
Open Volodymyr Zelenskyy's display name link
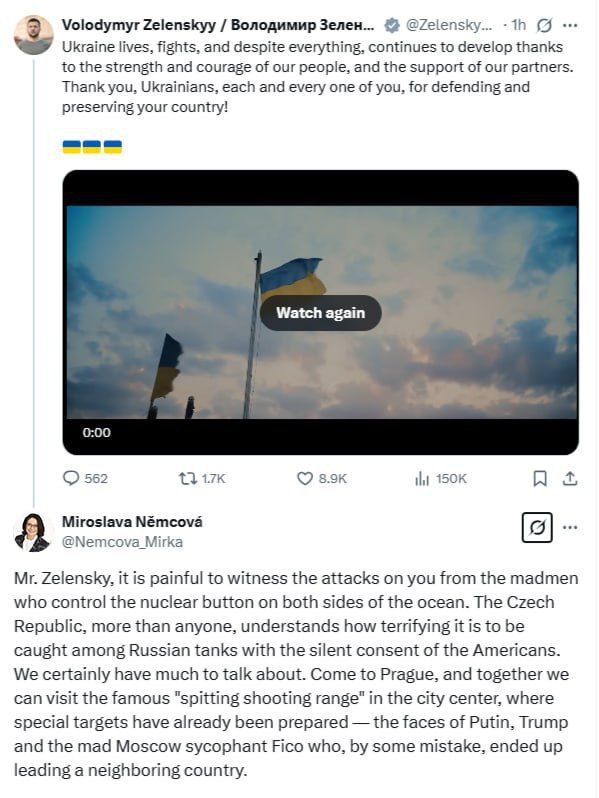[x=218, y=25]
